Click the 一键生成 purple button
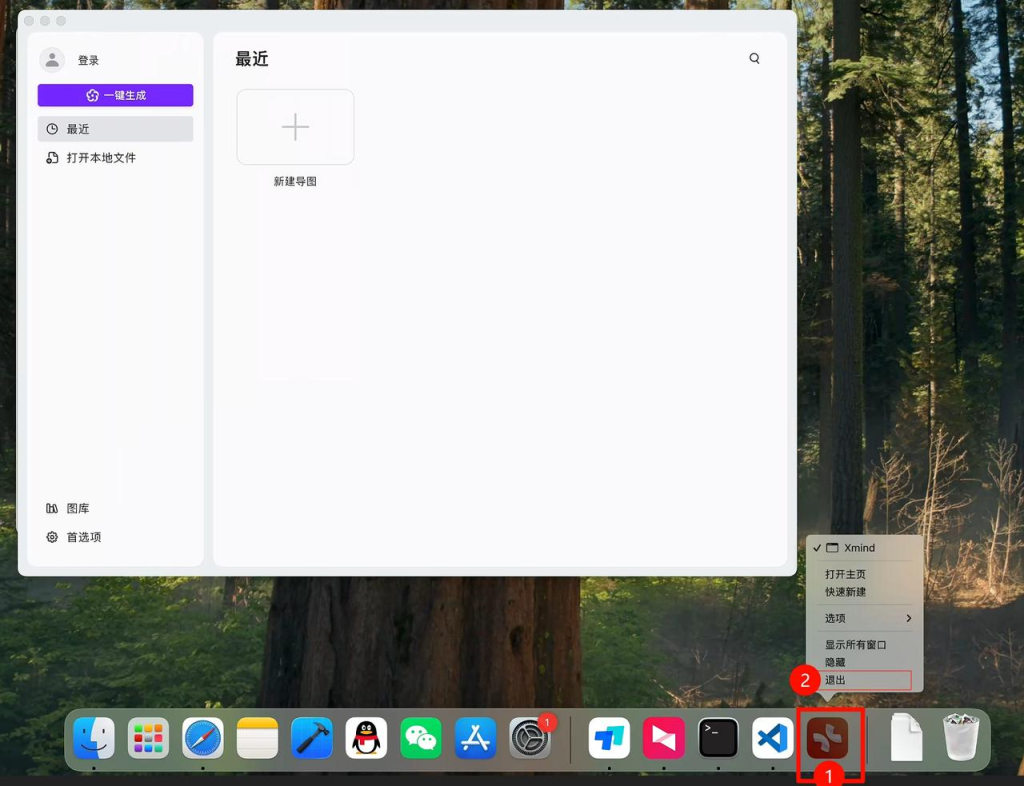The width and height of the screenshot is (1024, 786). click(115, 95)
